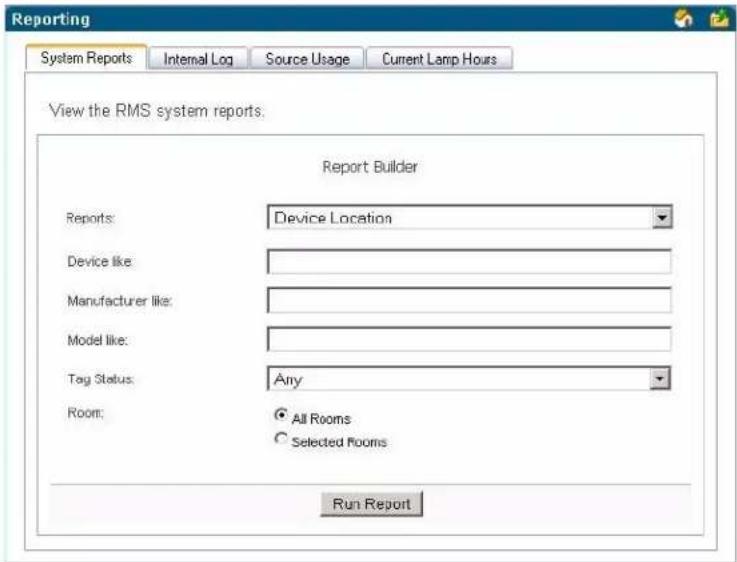Click the 'Reports:' label
Screen dimensions: 737x562
point(90,218)
